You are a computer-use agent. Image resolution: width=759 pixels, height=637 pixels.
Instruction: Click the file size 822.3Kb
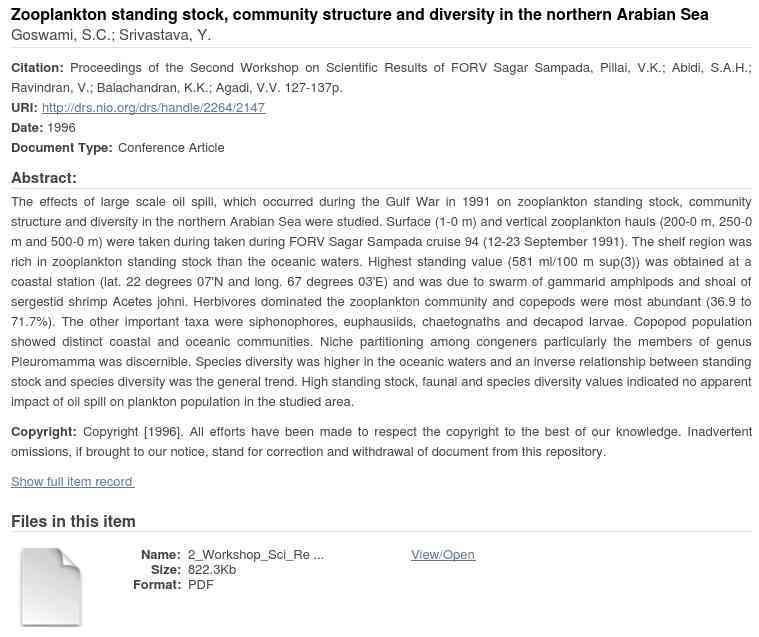tap(212, 570)
